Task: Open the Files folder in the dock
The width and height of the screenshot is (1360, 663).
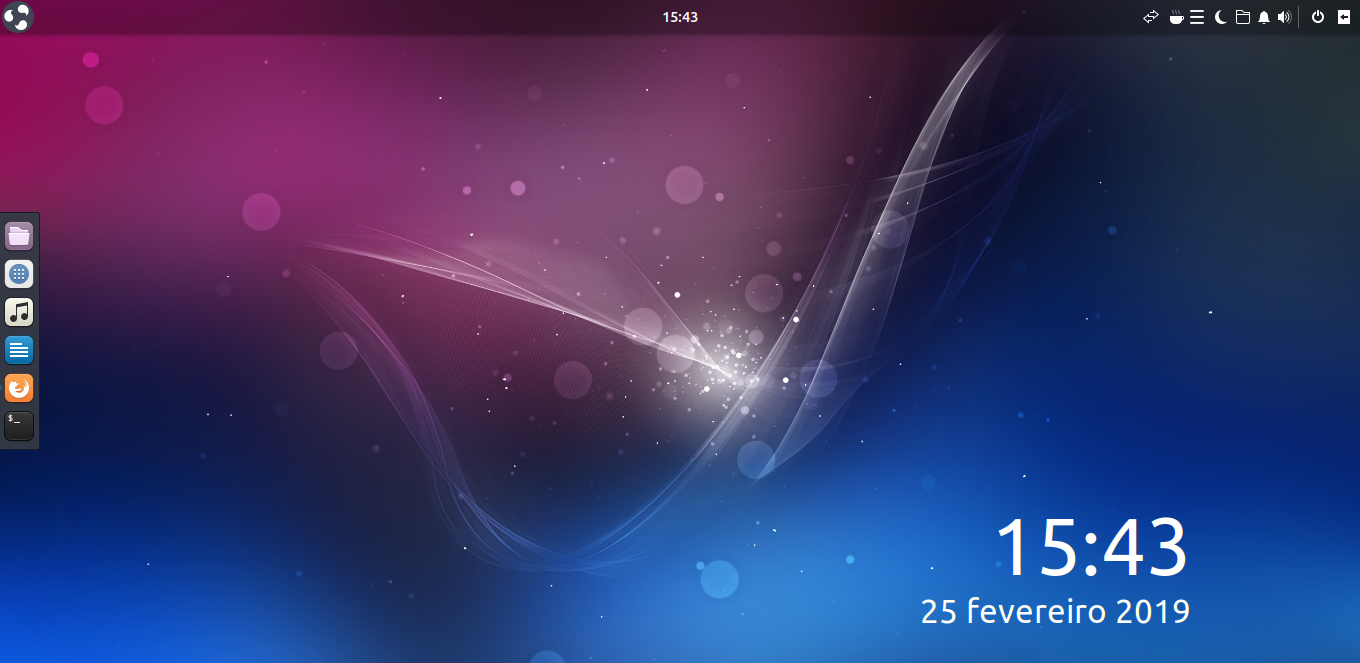Action: (19, 236)
